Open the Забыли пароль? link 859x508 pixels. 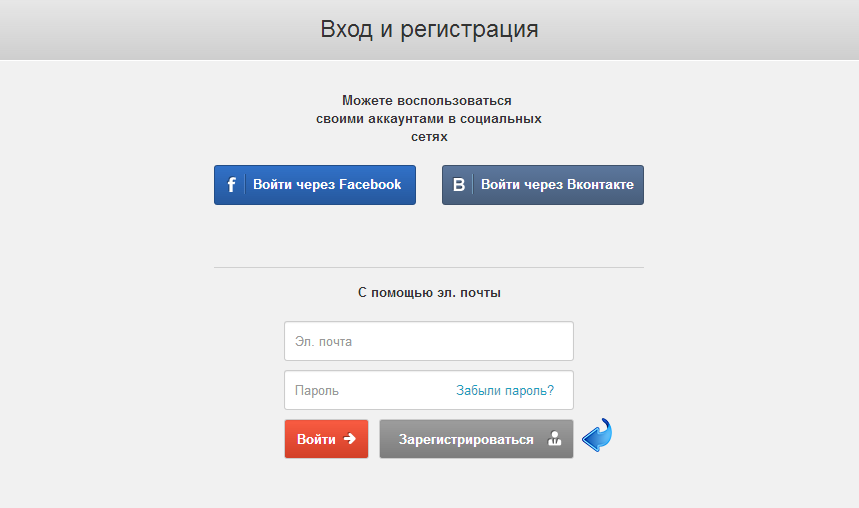point(505,391)
